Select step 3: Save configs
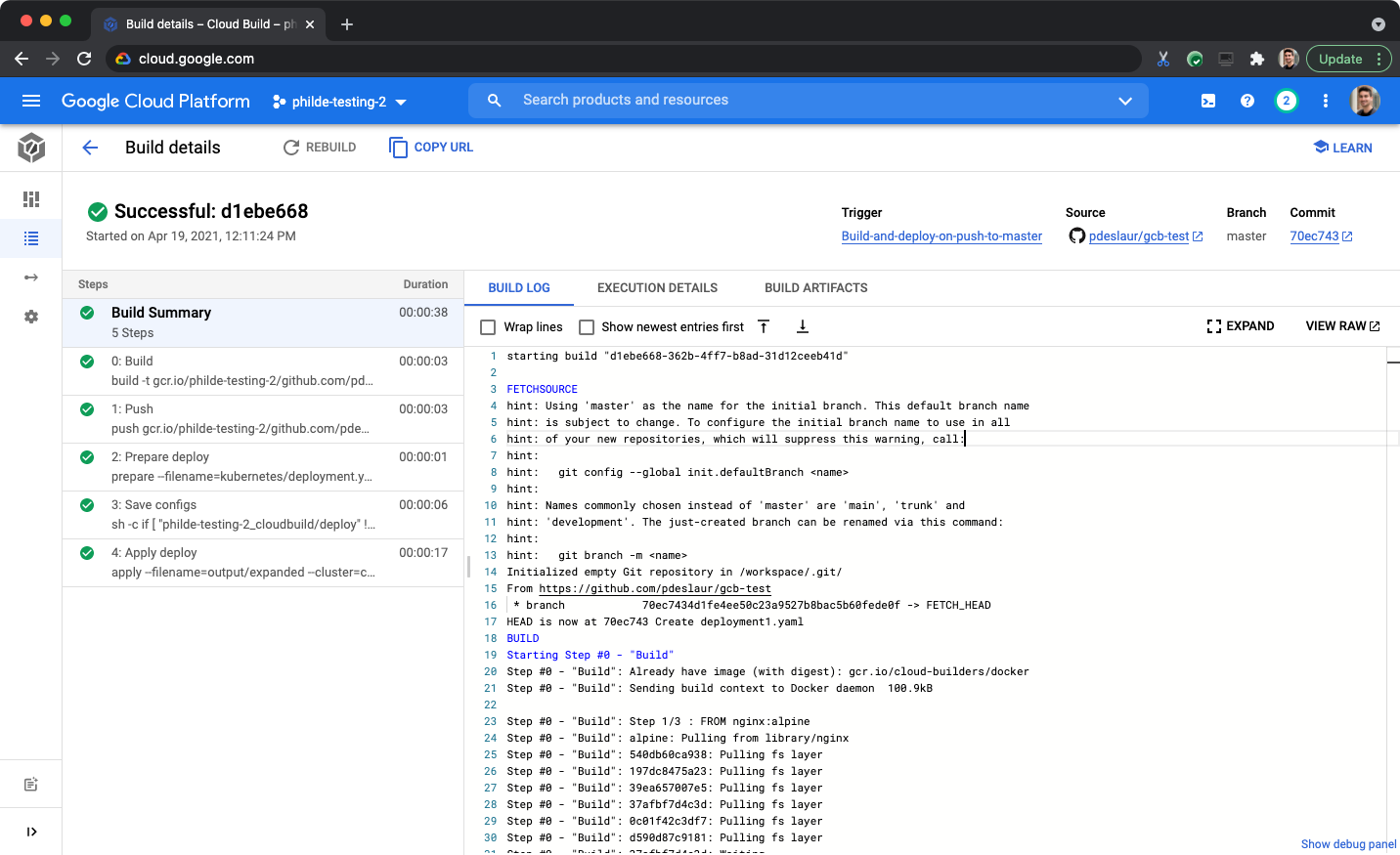Viewport: 1400px width, 855px height. [x=263, y=515]
